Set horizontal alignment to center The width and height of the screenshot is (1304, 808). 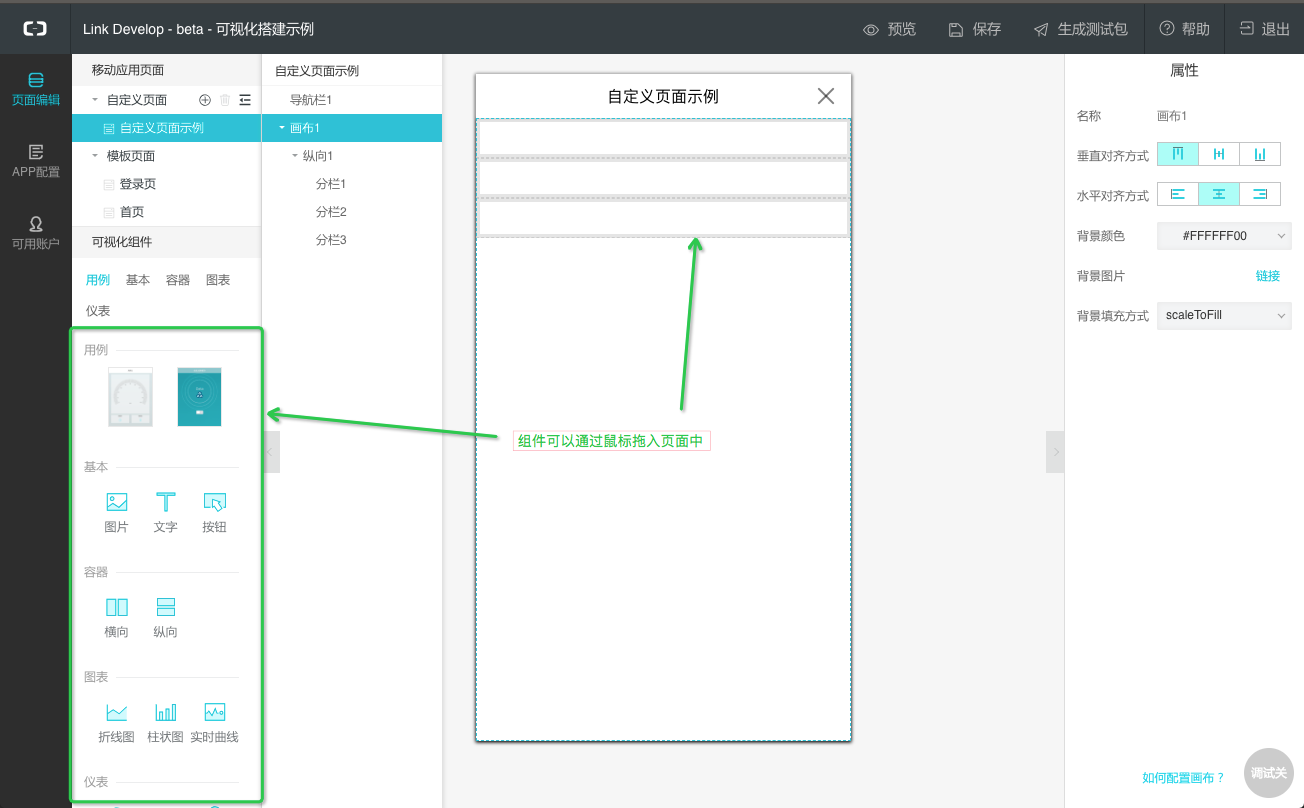pyautogui.click(x=1219, y=194)
